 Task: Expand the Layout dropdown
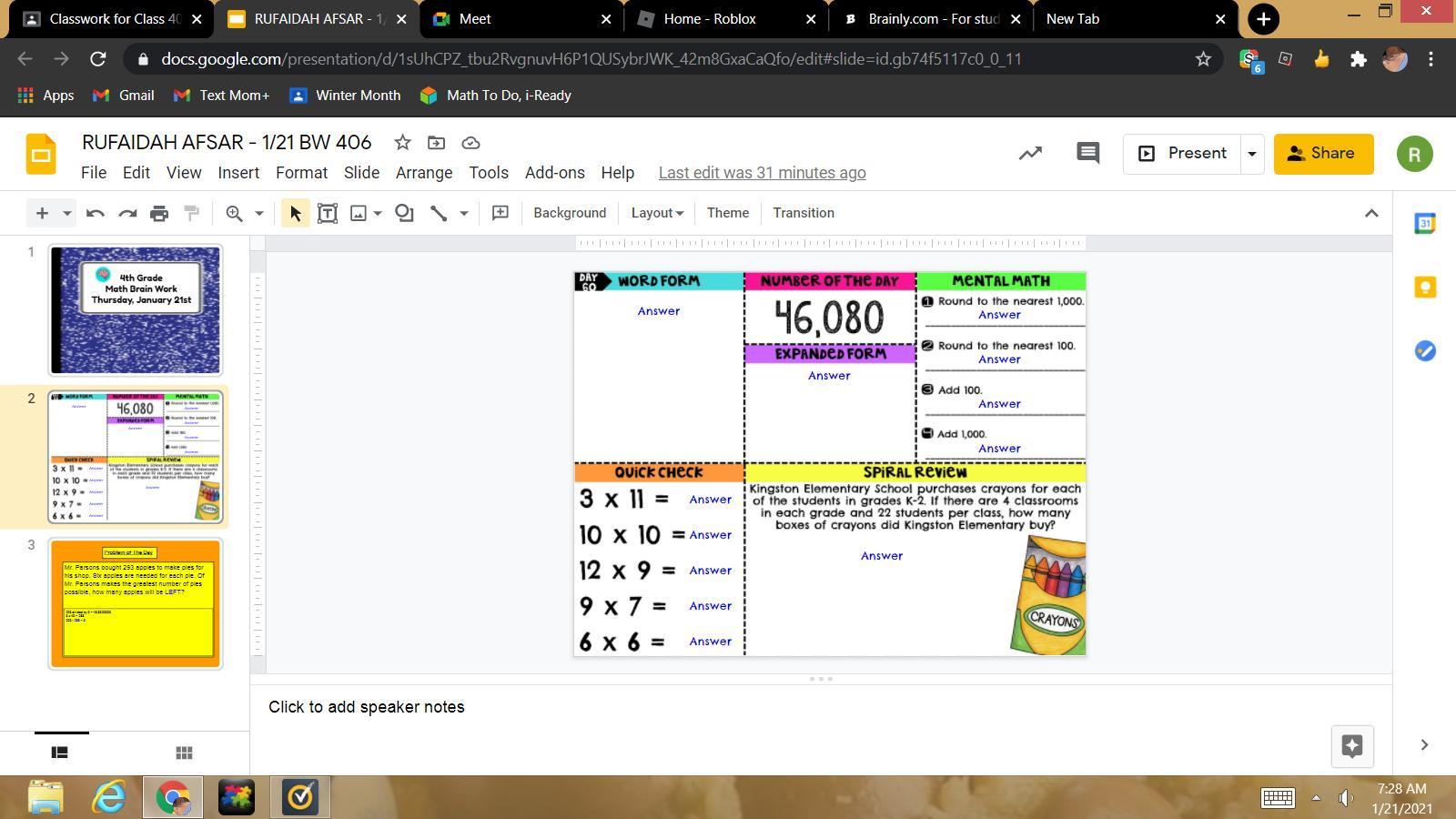pos(657,213)
